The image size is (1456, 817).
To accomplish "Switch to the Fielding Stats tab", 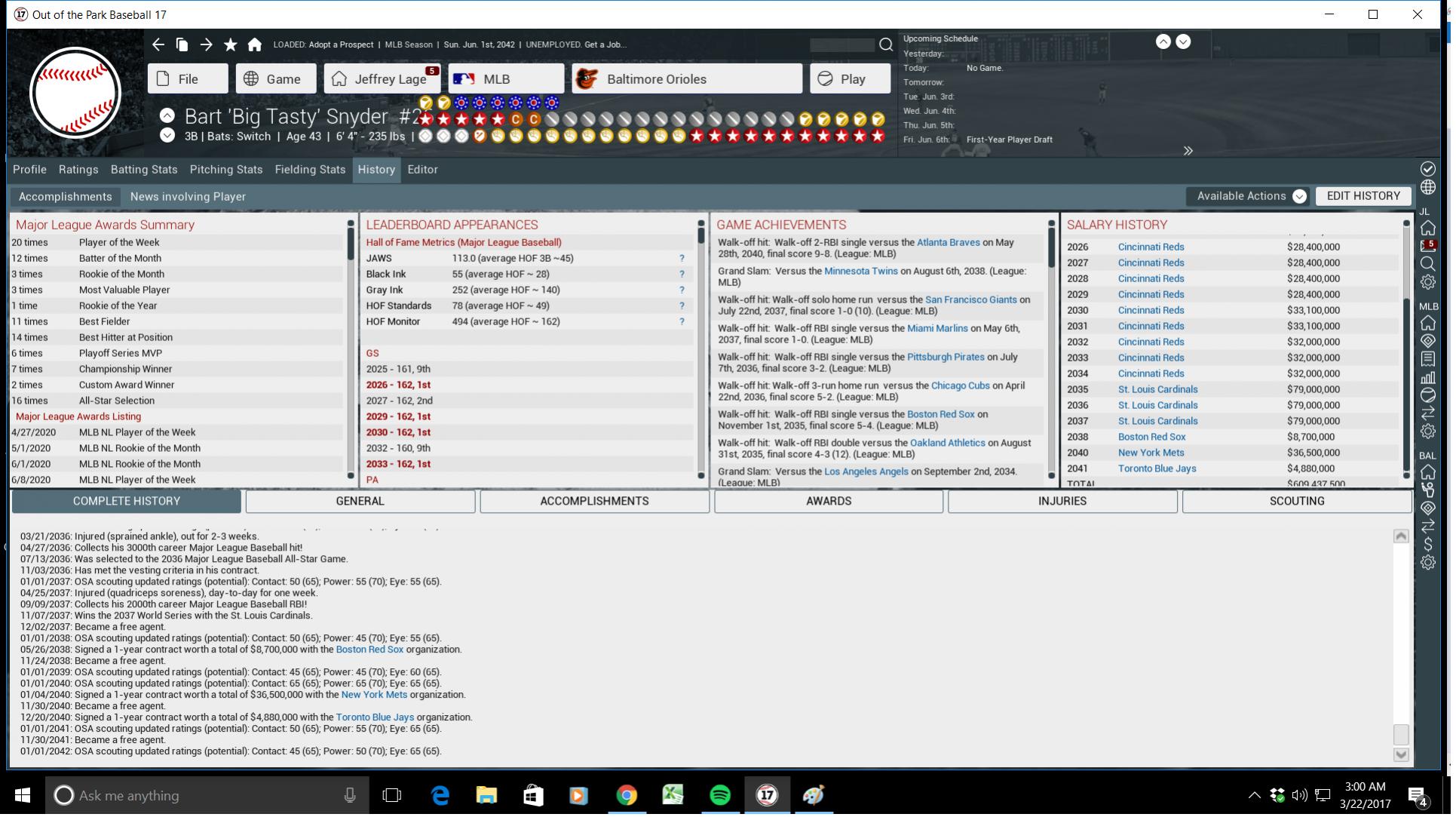I will coord(310,170).
